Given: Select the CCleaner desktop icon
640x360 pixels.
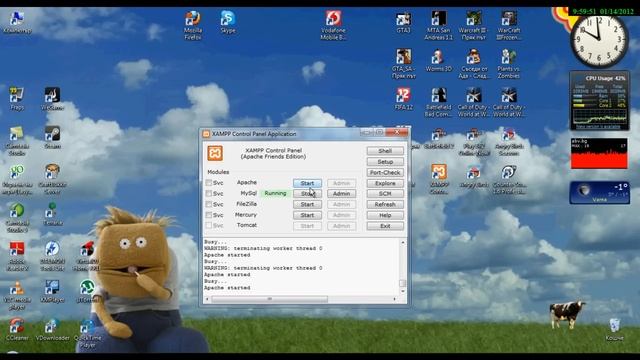Looking at the screenshot, I should click(17, 330).
